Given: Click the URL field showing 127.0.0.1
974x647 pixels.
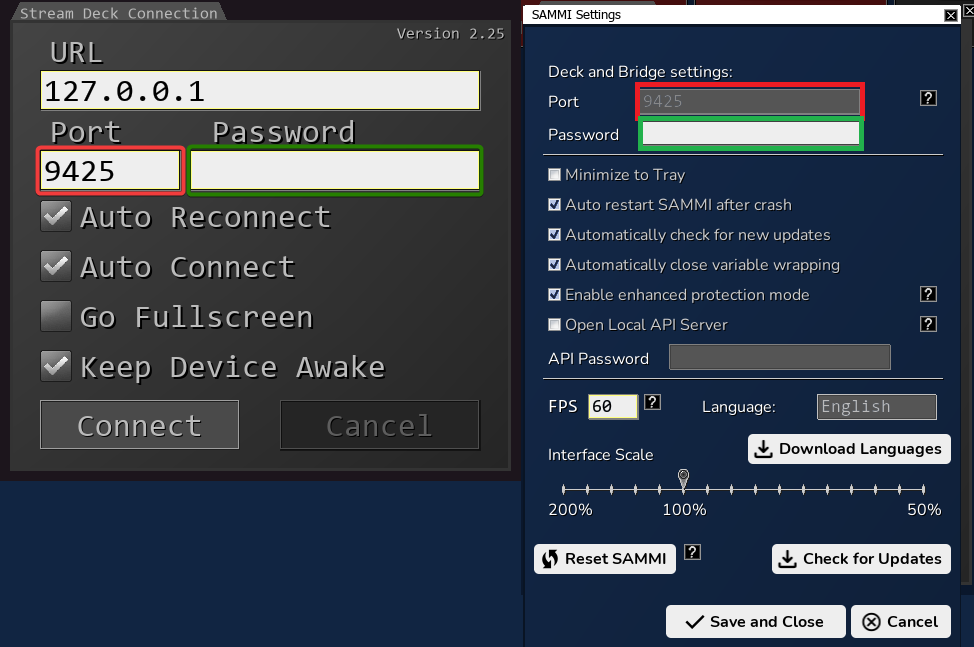Looking at the screenshot, I should point(260,91).
